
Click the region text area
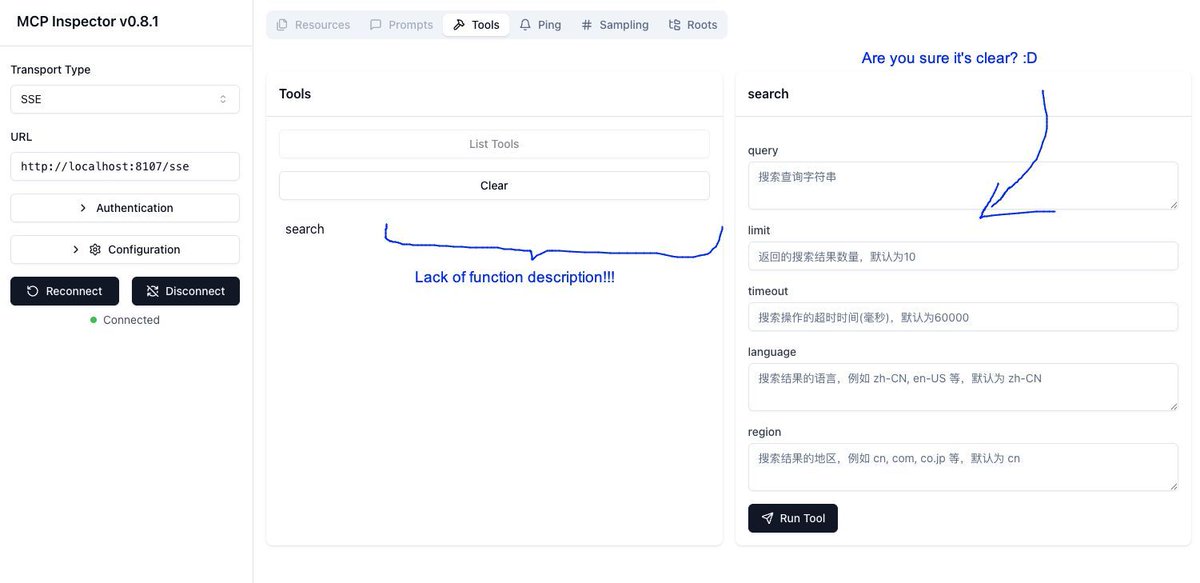963,467
